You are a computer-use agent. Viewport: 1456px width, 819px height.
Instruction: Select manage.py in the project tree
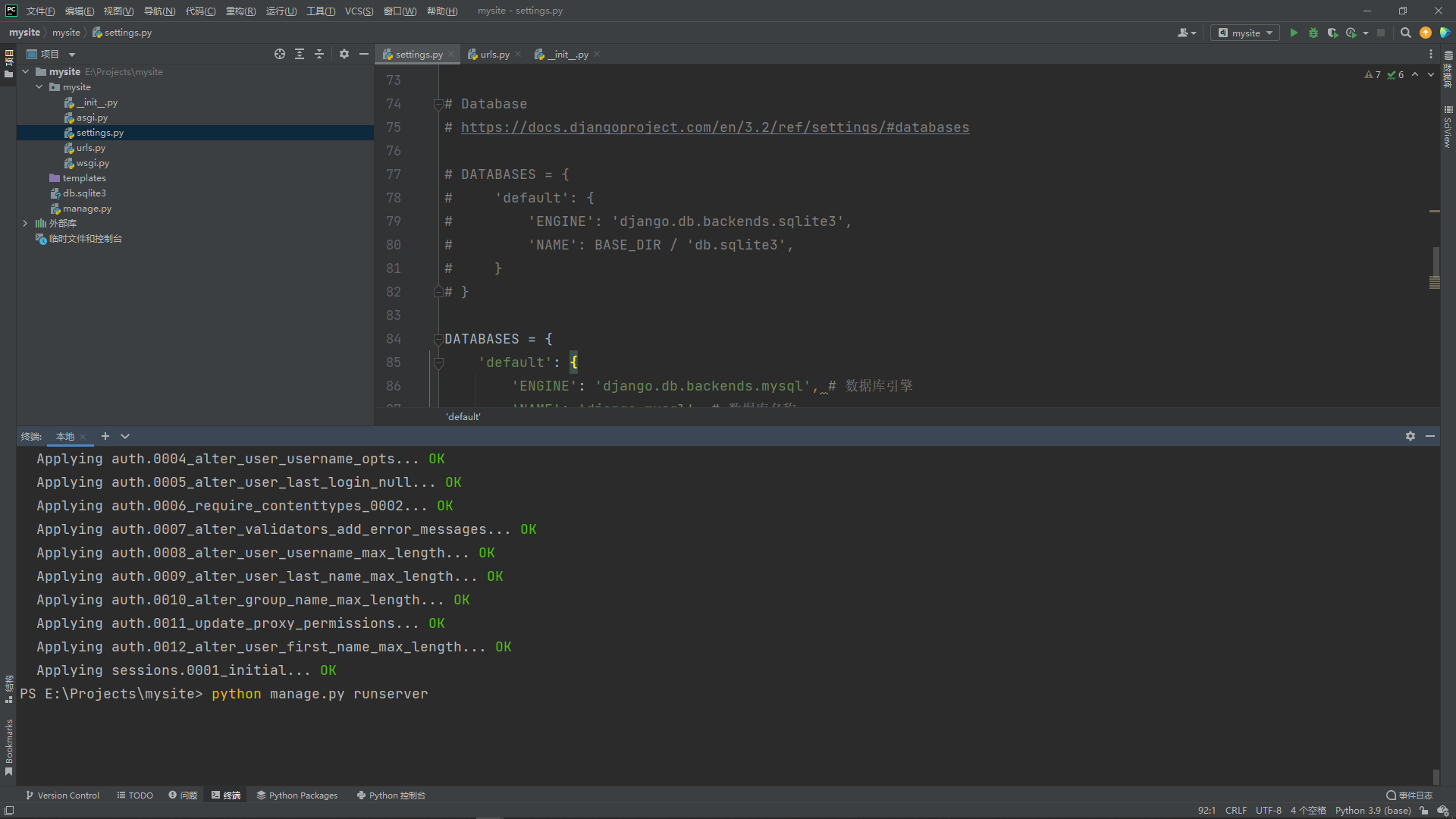coord(86,209)
